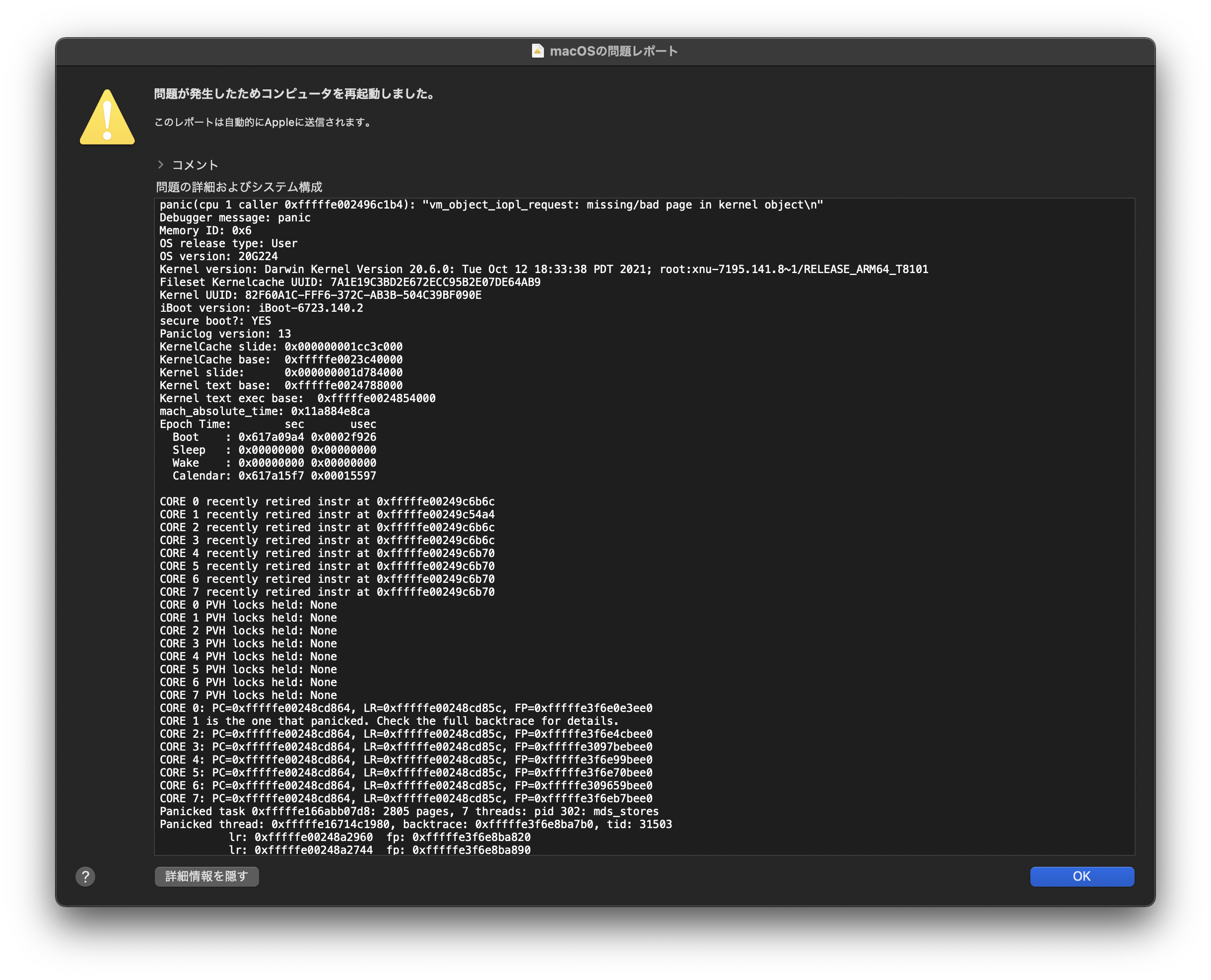Screen dimensions: 1211x980
Task: Click the text このレポートは自動的にAppleに送信されます
Action: (263, 123)
